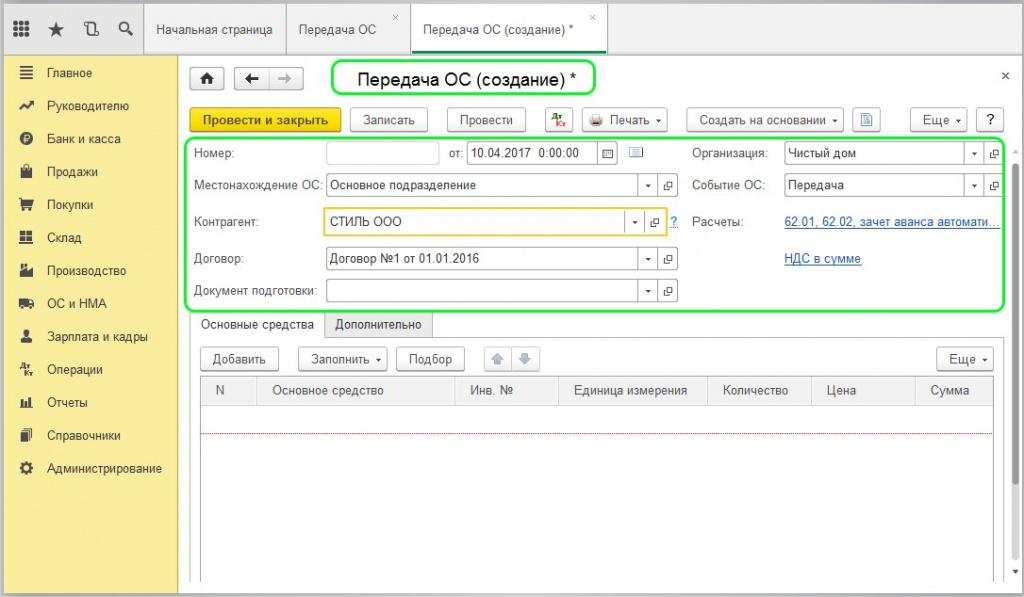Navigate back with left arrow button
The height and width of the screenshot is (597, 1024).
[x=251, y=79]
